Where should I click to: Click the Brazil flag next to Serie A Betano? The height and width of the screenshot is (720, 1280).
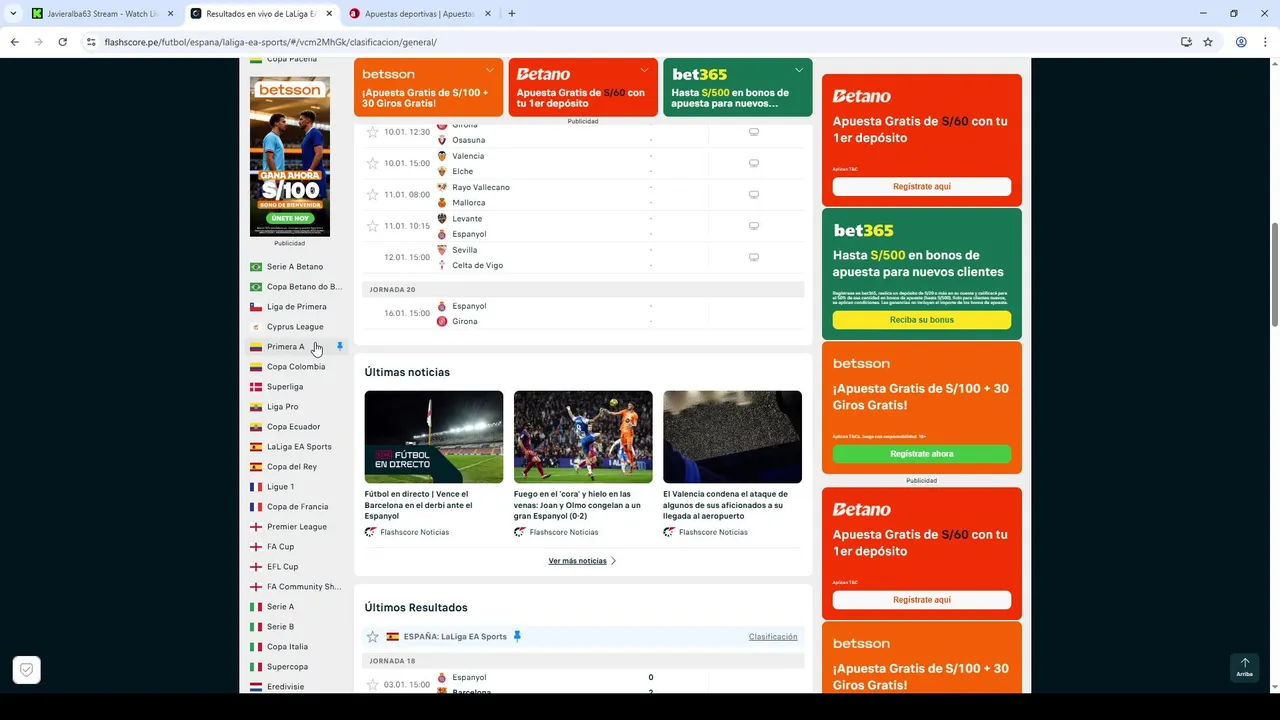tap(256, 267)
